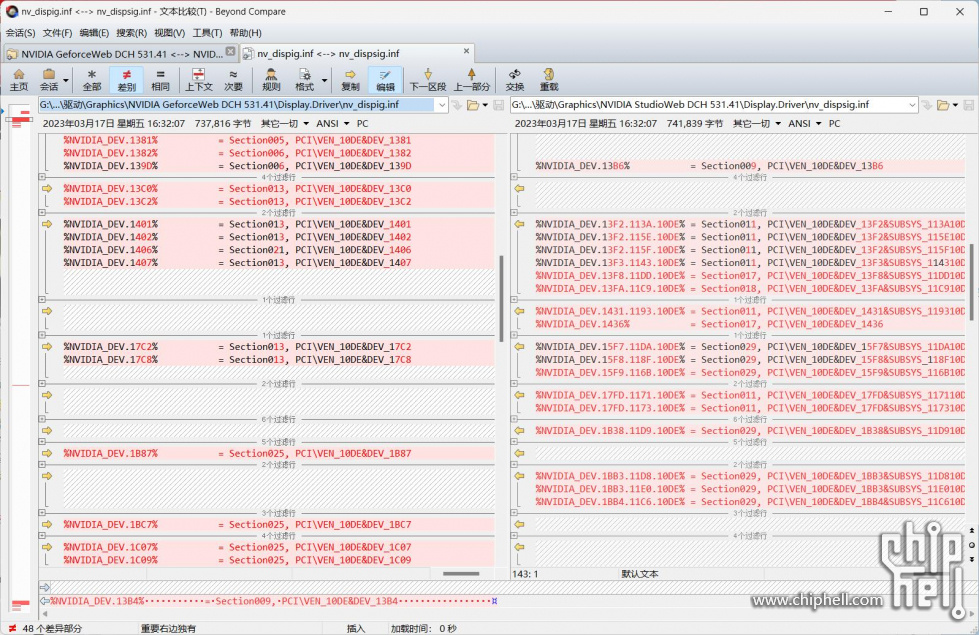Click right file path input field
979x635 pixels.
pyautogui.click(x=708, y=105)
